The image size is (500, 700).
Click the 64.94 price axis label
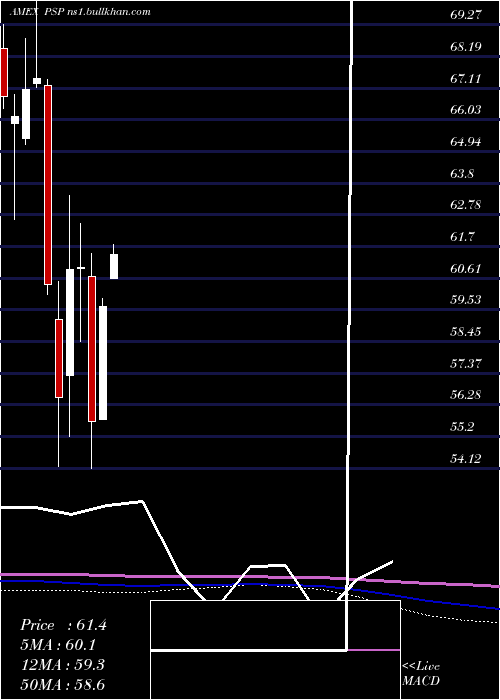466,142
